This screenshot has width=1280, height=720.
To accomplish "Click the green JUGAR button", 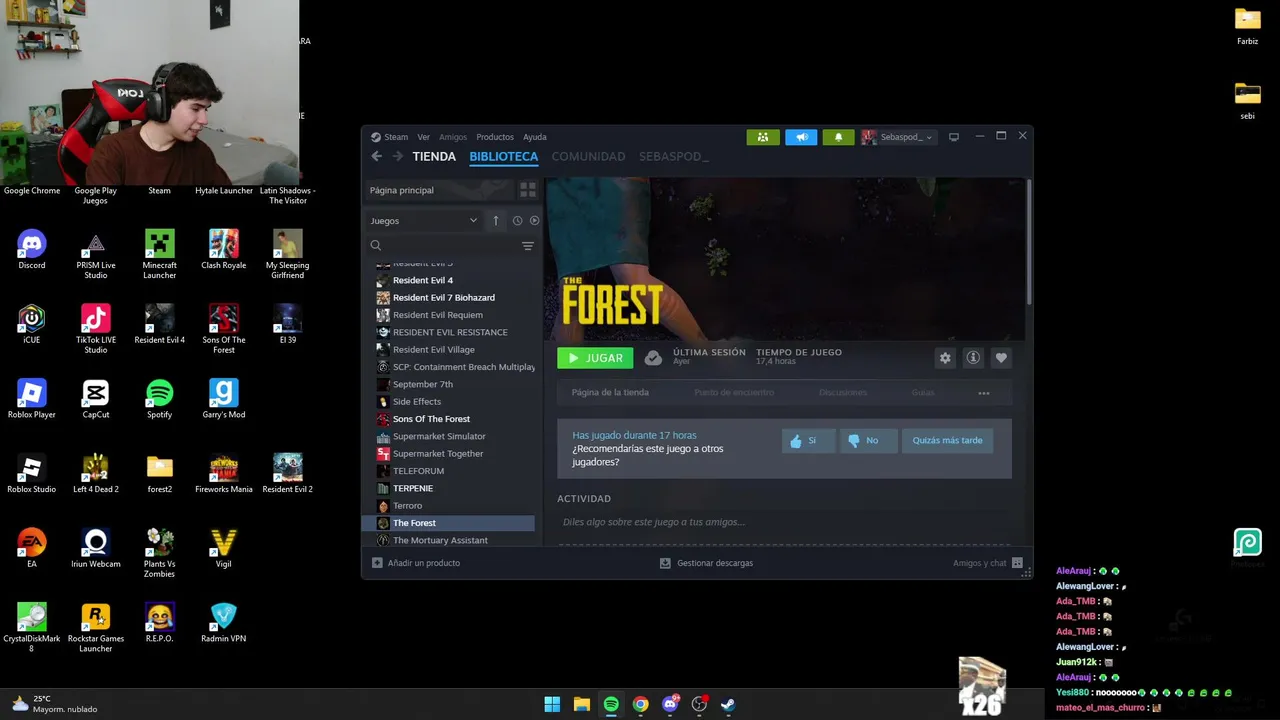I will click(x=595, y=358).
